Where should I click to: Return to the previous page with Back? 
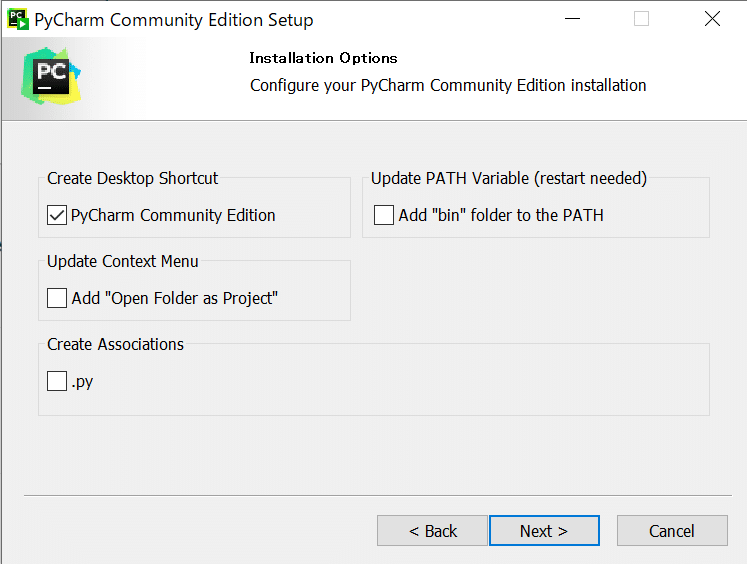433,531
